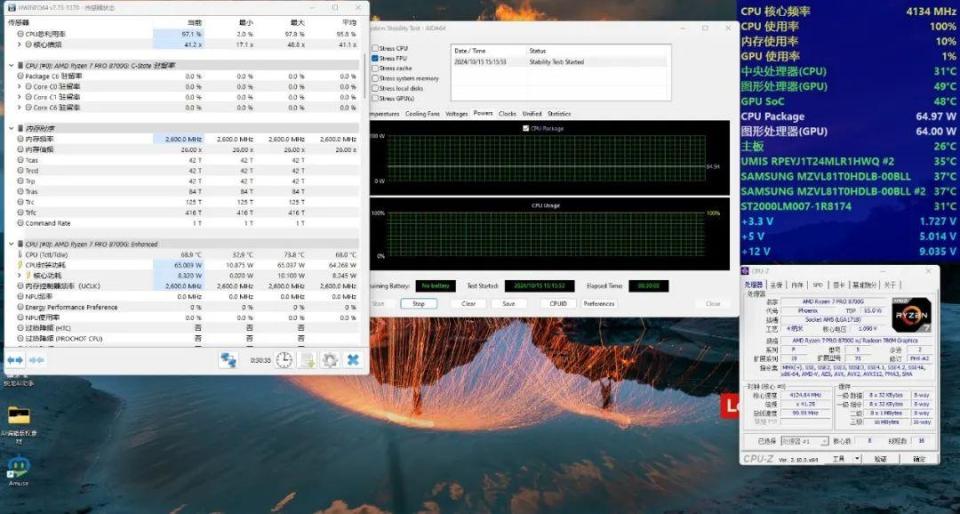Click the HWiNFO network sharing icon
Screen dimensions: 960x514
[x=229, y=359]
